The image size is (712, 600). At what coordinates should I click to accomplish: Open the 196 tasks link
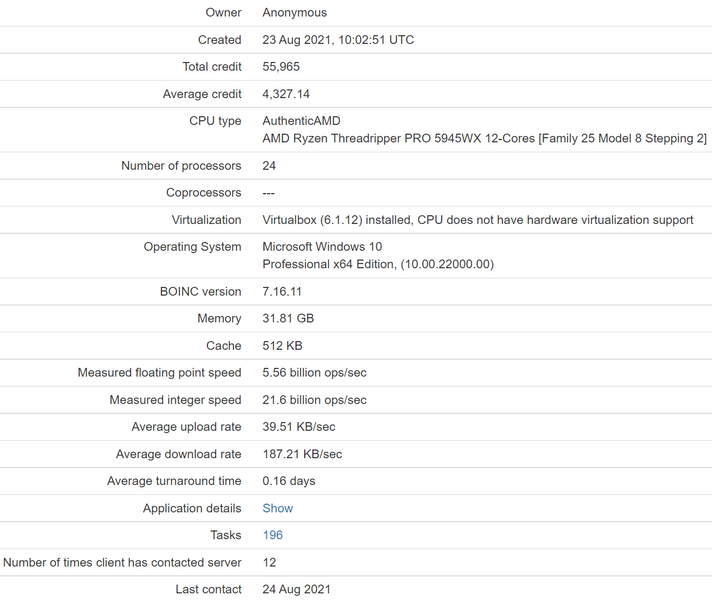coord(273,535)
